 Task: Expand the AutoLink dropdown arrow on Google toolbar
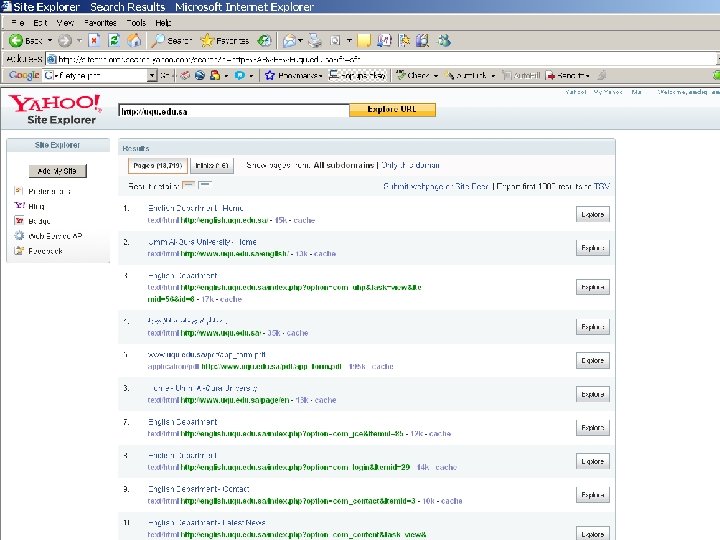[493, 76]
